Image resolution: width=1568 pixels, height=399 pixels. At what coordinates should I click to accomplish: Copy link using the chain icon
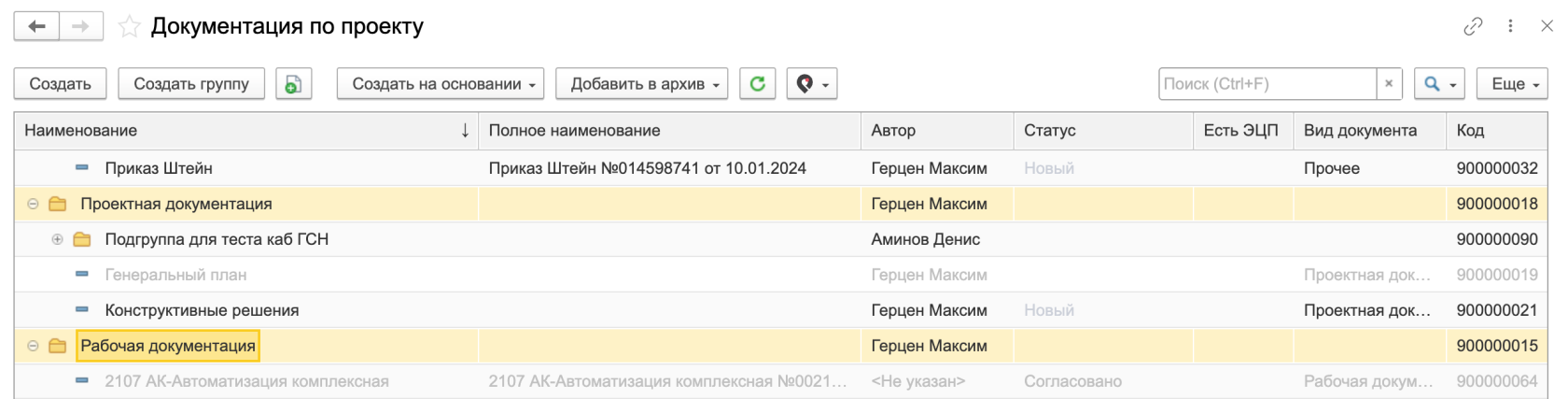[1473, 26]
